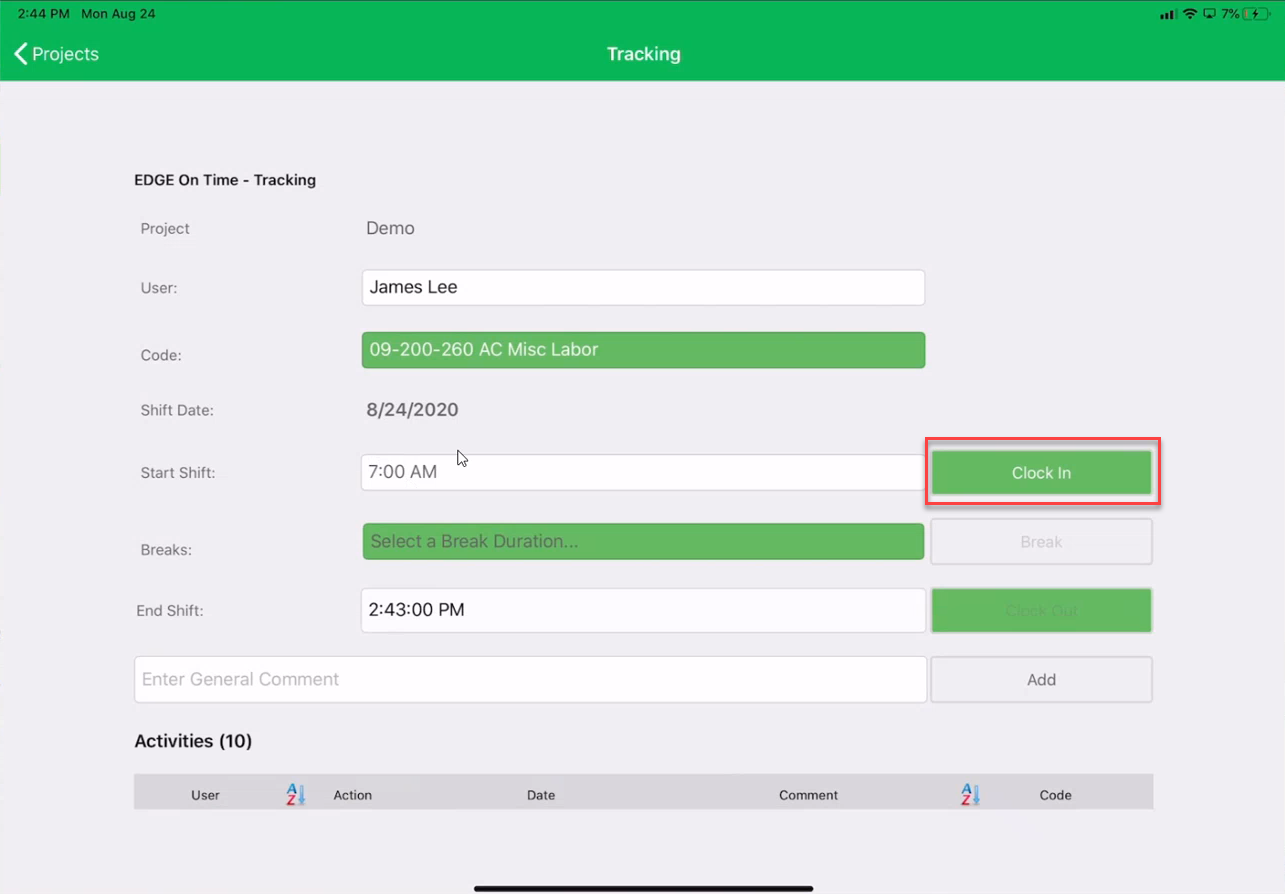Open the User field showing James Lee
Image resolution: width=1285 pixels, height=894 pixels.
[x=643, y=288]
